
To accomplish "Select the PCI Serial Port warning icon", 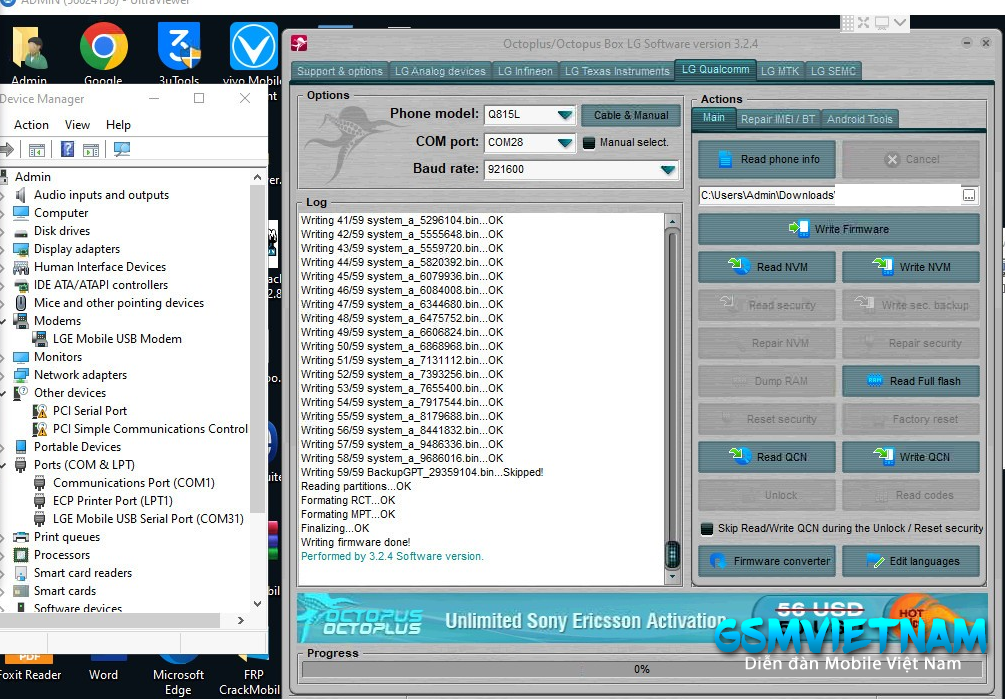I will 40,411.
